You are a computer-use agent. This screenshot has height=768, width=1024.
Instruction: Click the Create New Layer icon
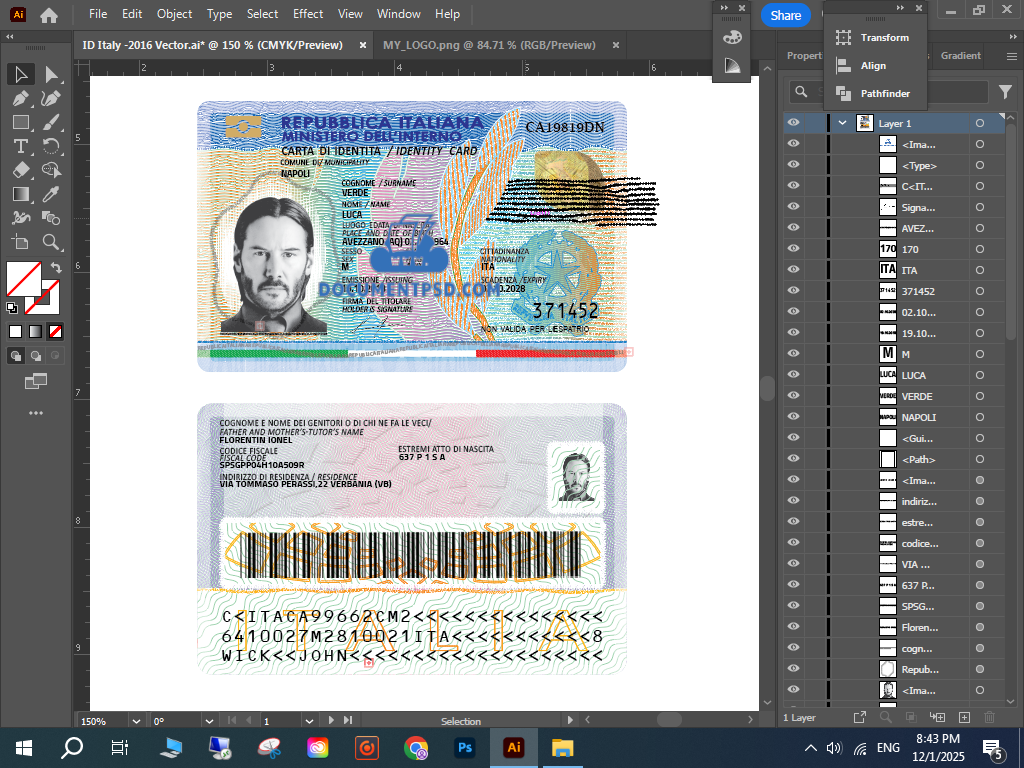[964, 717]
